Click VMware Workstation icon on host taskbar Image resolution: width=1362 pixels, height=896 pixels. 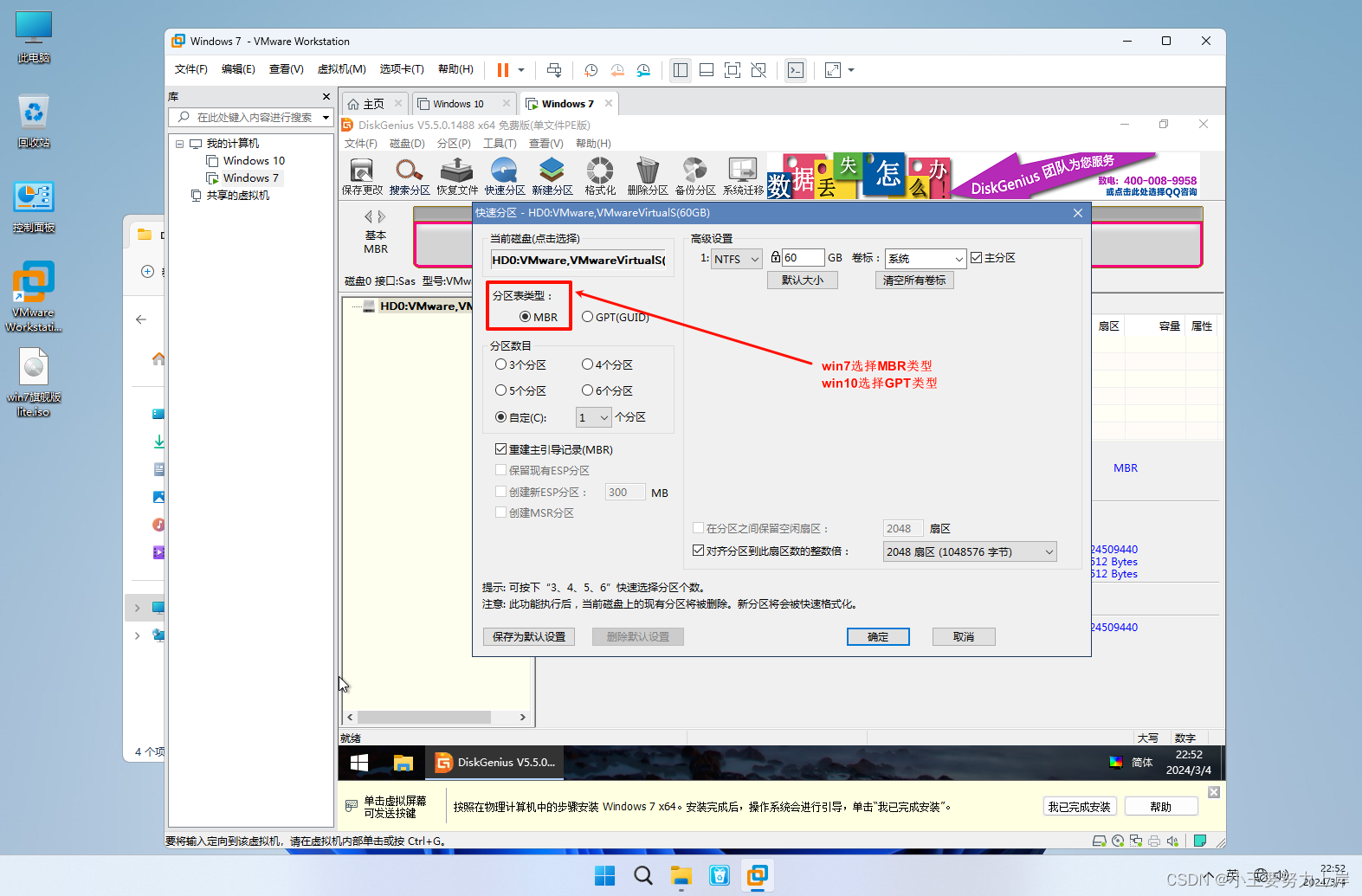click(758, 875)
